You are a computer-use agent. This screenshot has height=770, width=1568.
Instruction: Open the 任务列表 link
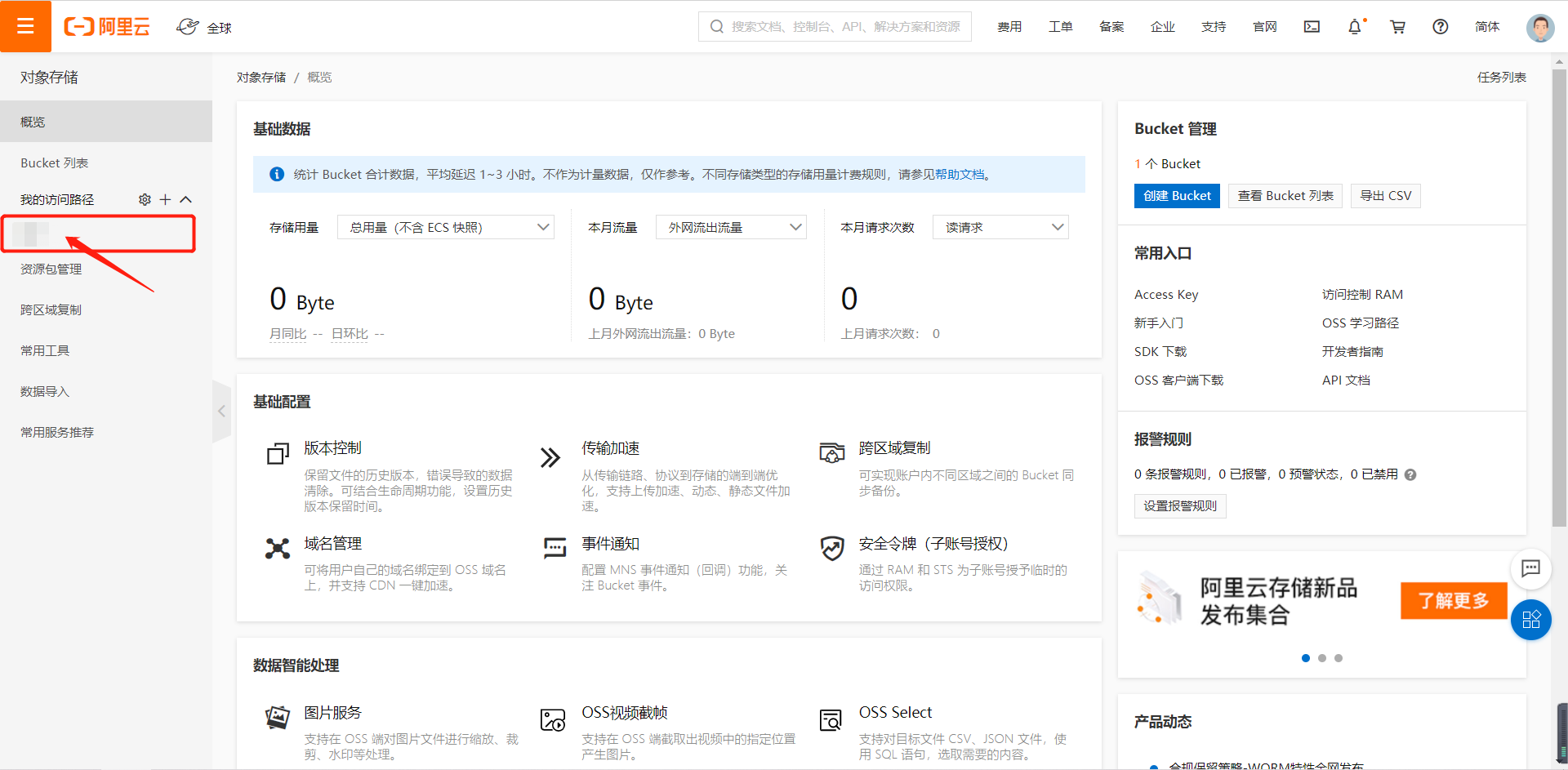tap(1501, 78)
